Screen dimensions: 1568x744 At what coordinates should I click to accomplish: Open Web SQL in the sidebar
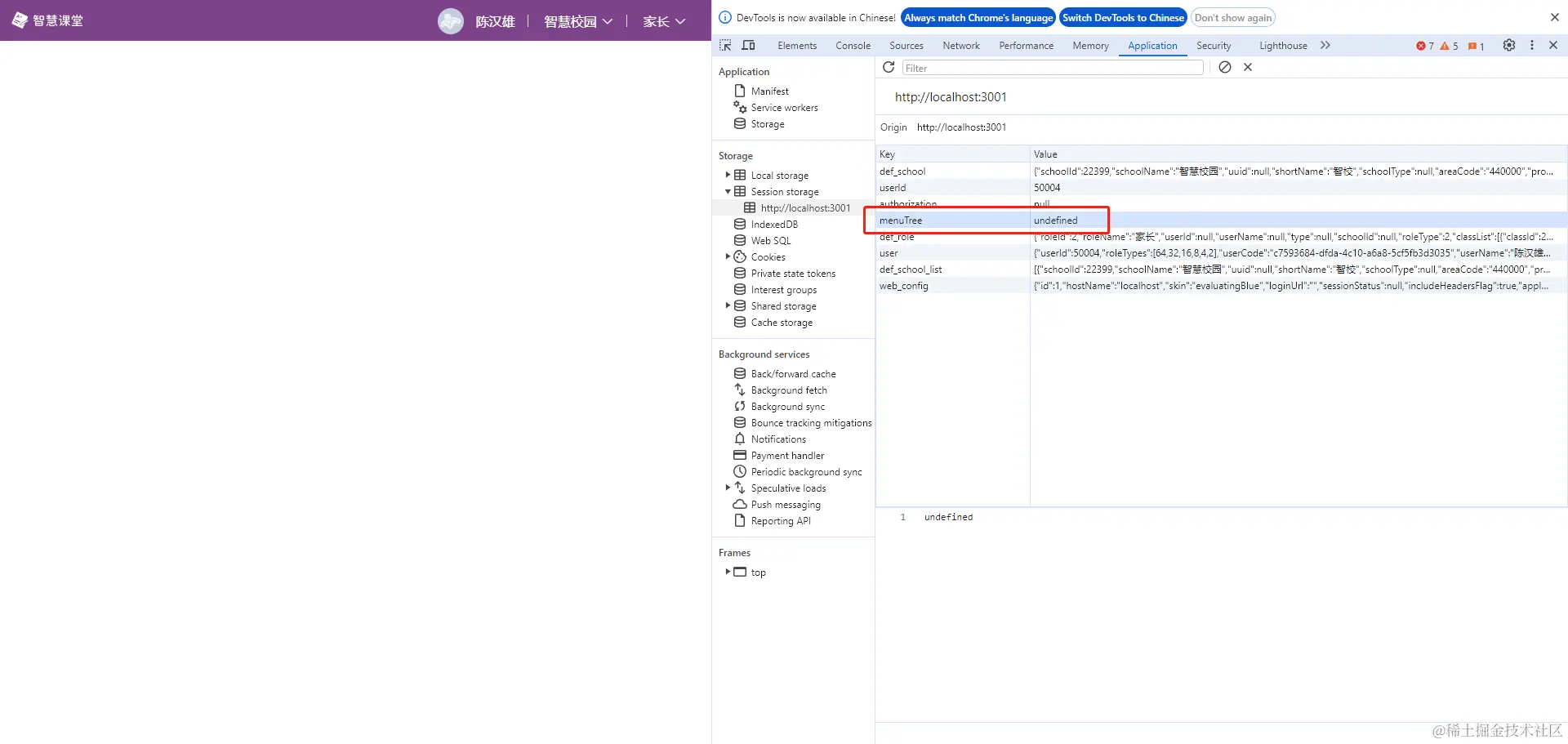click(x=771, y=241)
